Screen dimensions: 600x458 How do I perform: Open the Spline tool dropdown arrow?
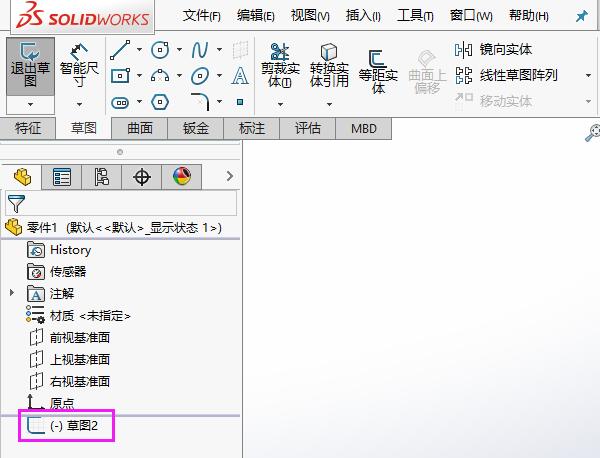tap(219, 49)
